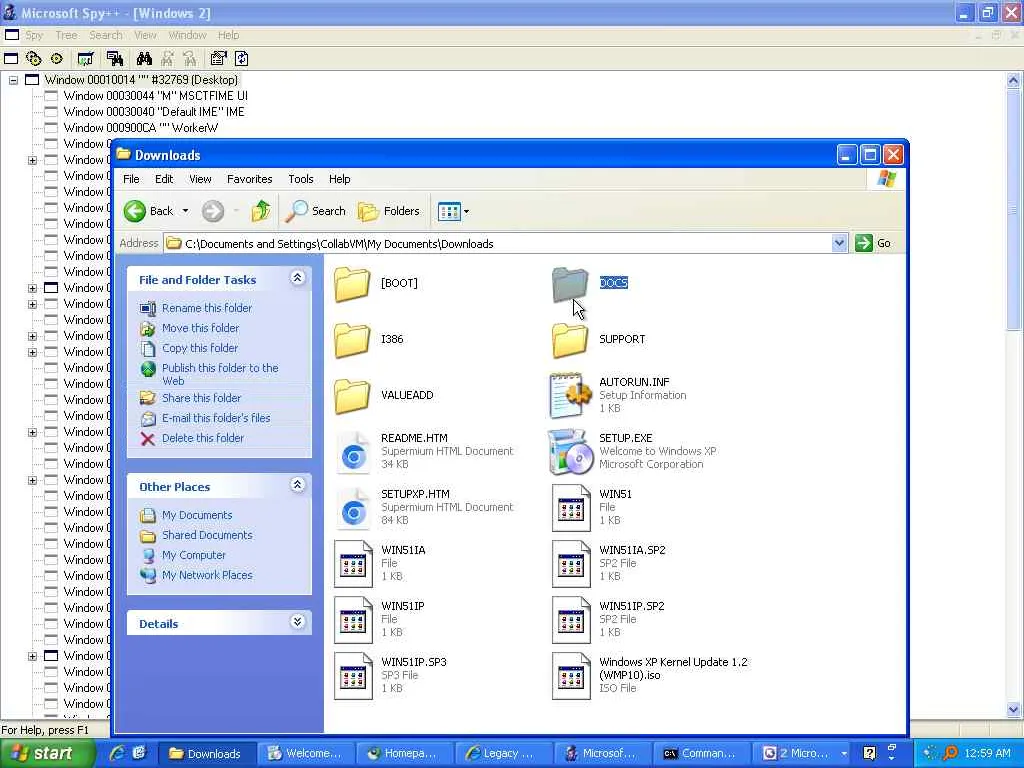Click Spy++ binoculars Find icon
The height and width of the screenshot is (768, 1024).
(x=144, y=59)
